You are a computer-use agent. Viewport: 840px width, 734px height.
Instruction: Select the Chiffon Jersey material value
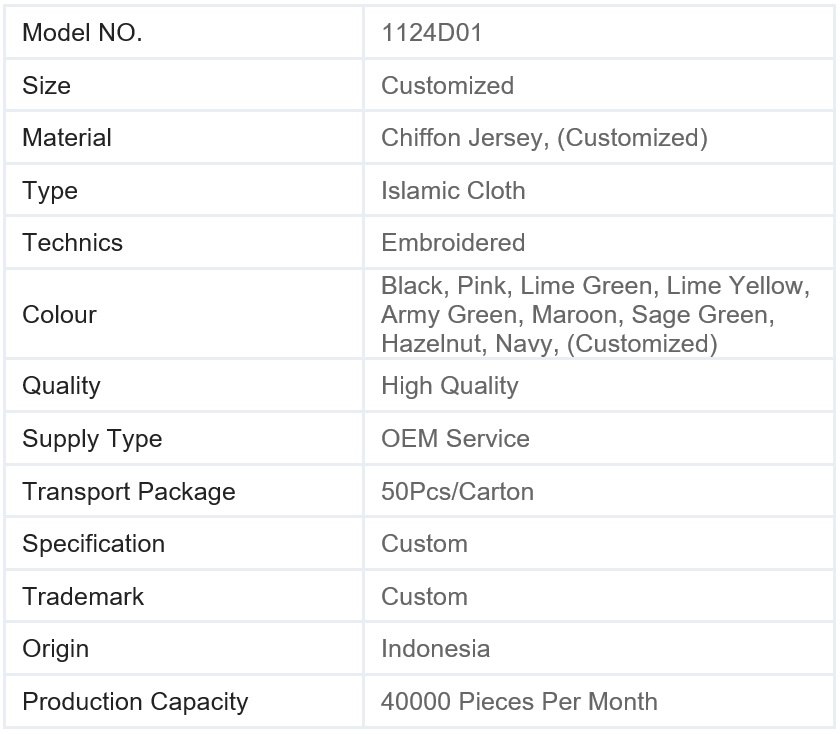544,138
